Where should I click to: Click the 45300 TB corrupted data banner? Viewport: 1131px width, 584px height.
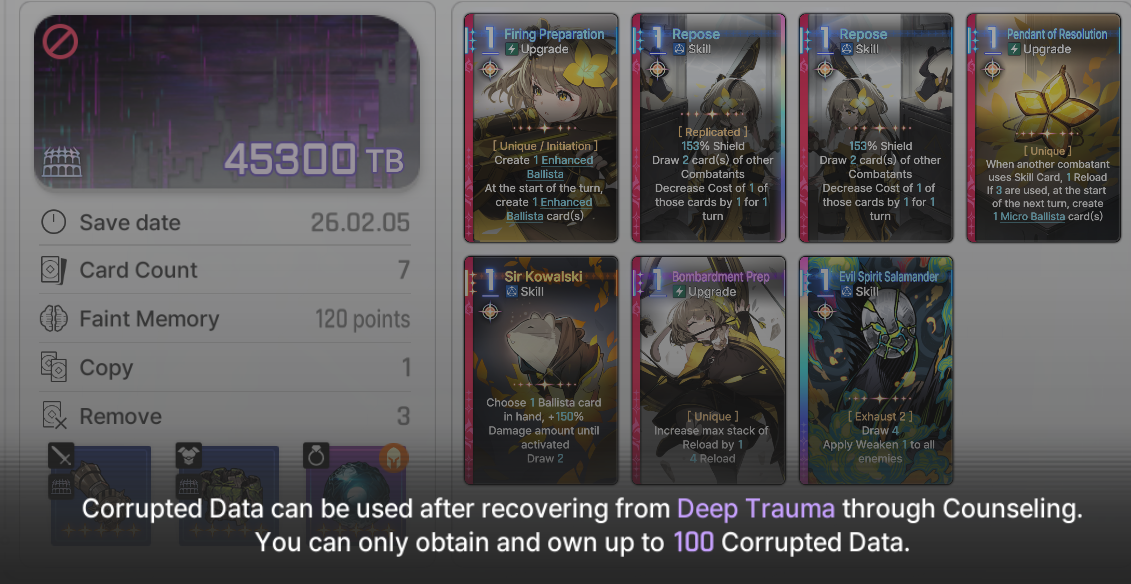[x=227, y=101]
